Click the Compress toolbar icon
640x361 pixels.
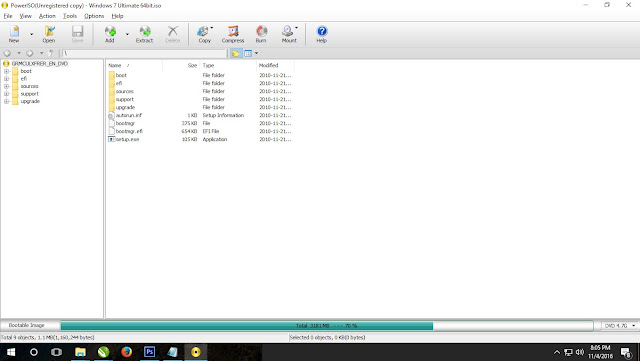(233, 34)
